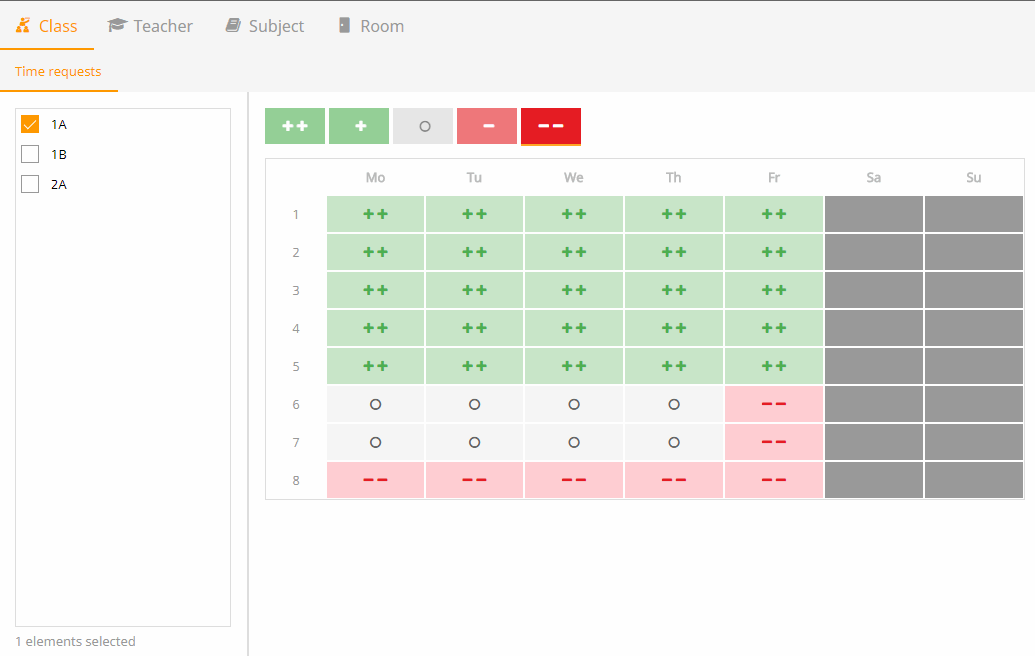
Task: Click Wednesday period 7 neutral cell
Action: [574, 442]
